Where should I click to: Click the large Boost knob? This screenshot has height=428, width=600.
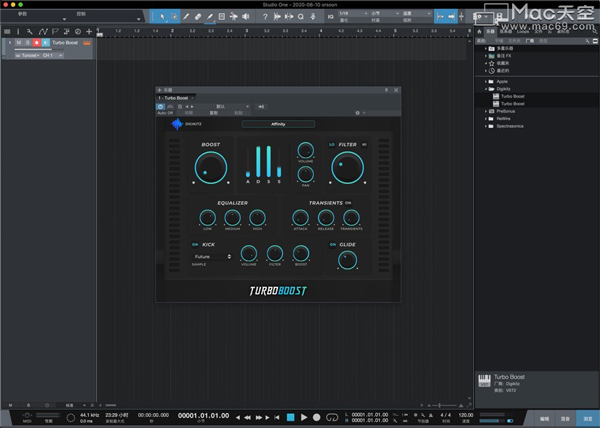(x=210, y=166)
